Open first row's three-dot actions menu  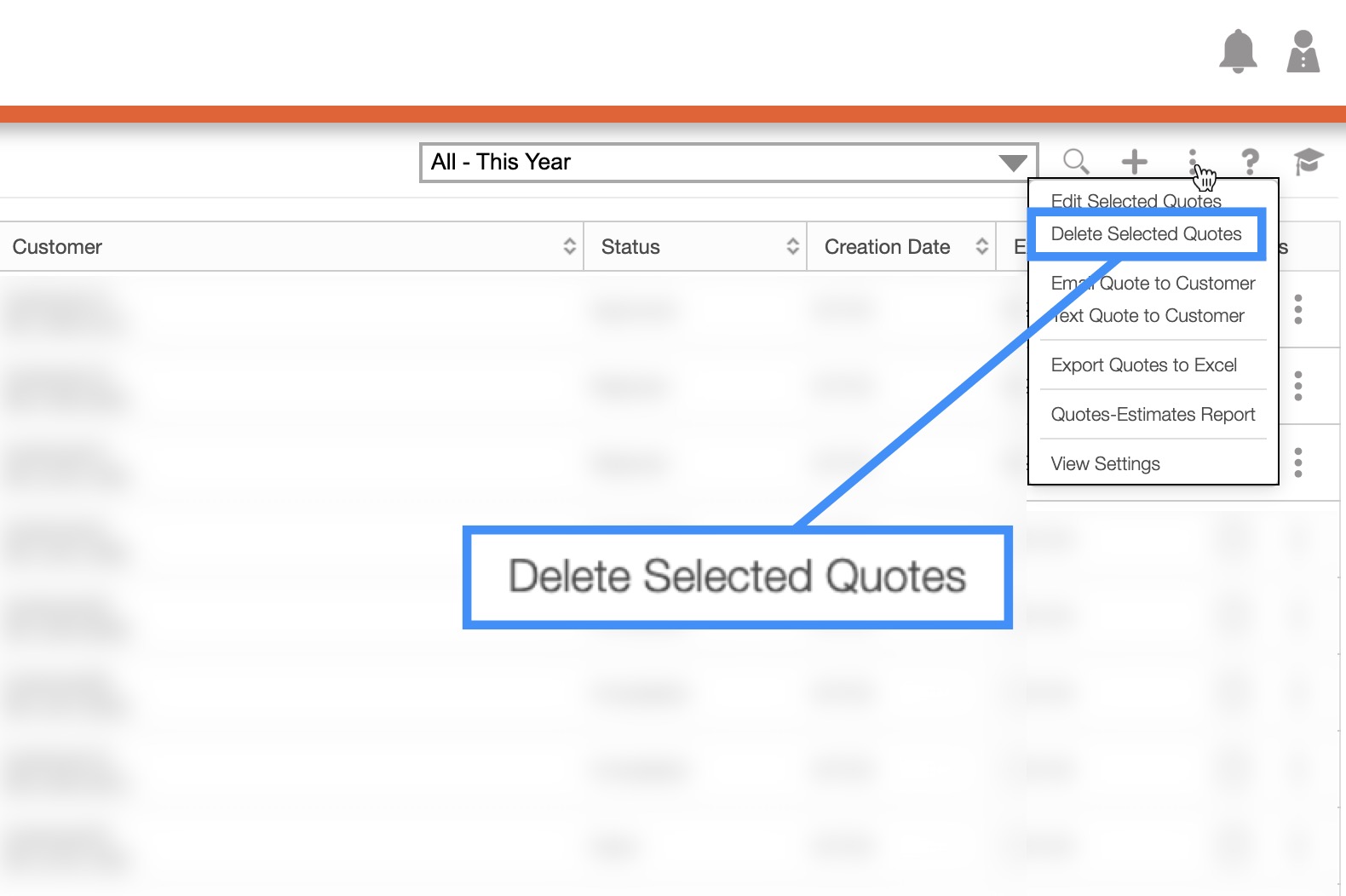pos(1297,309)
